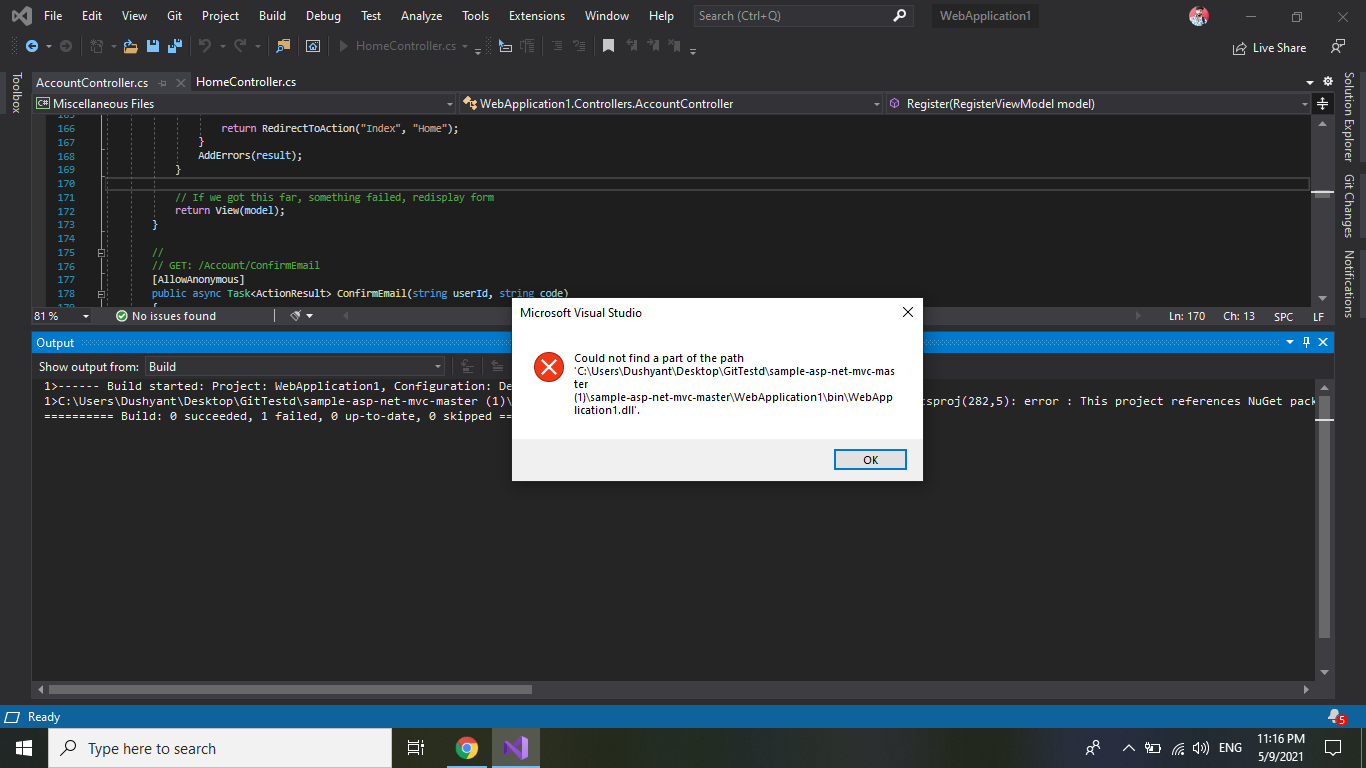
Task: Open the AccountController class dropdown
Action: click(671, 104)
